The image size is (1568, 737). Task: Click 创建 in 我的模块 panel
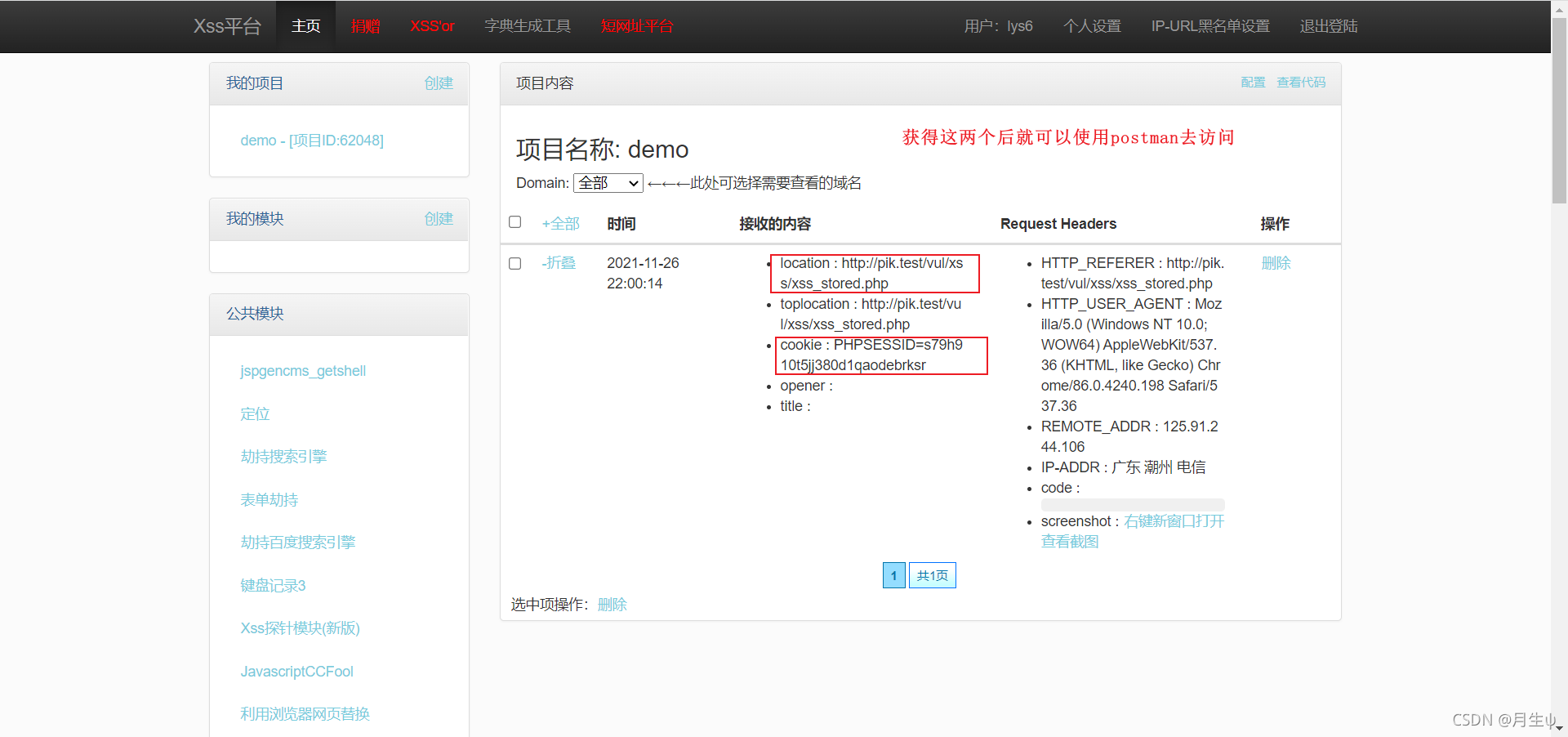(x=439, y=219)
